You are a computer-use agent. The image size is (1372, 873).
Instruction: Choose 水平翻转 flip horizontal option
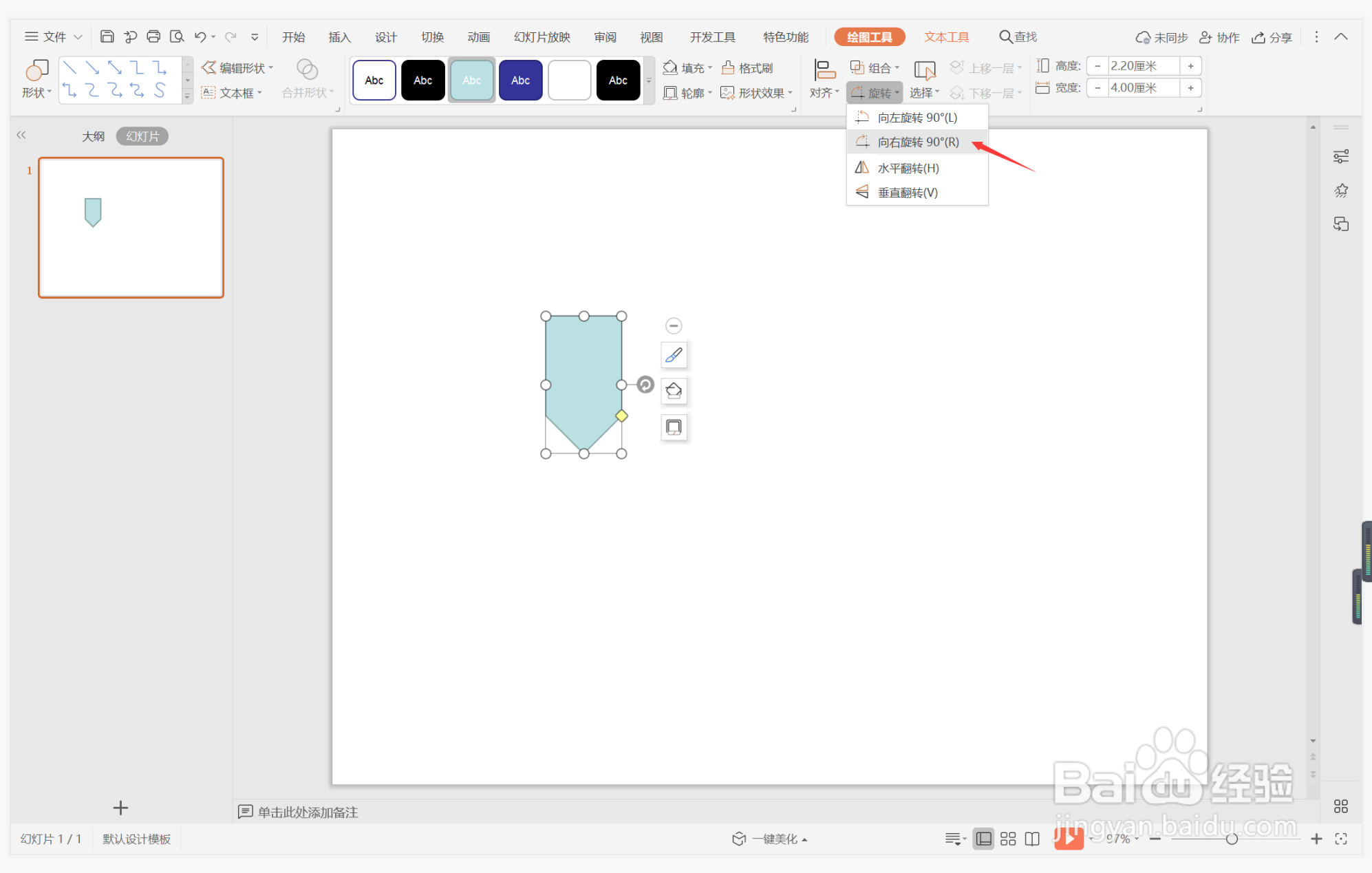pyautogui.click(x=908, y=168)
